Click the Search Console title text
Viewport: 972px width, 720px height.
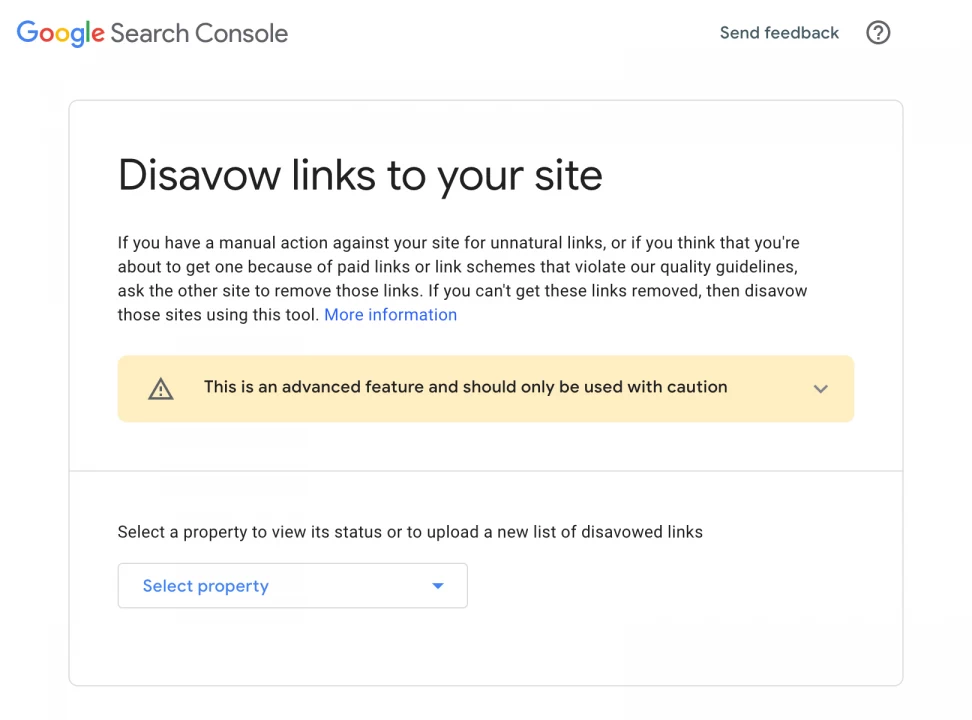pyautogui.click(x=199, y=33)
